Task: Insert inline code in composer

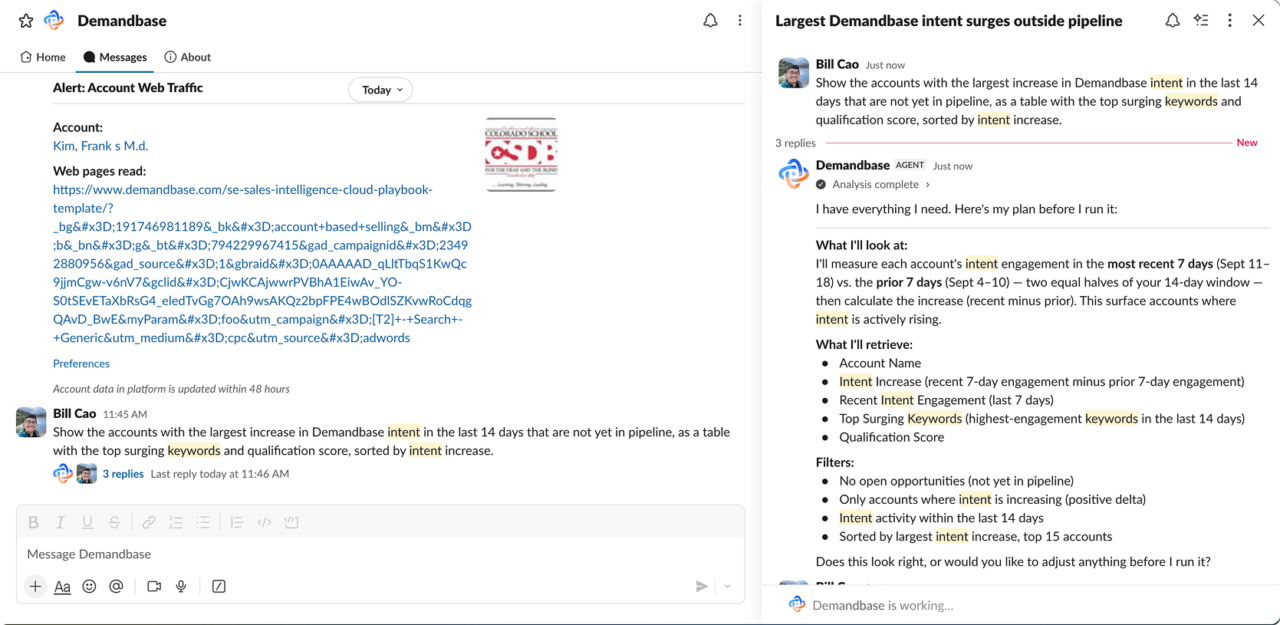Action: pos(264,522)
